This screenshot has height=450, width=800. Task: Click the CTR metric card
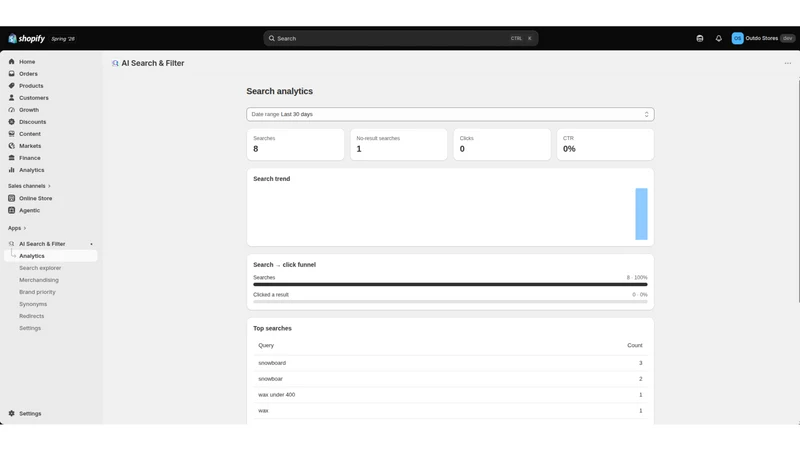pos(605,144)
